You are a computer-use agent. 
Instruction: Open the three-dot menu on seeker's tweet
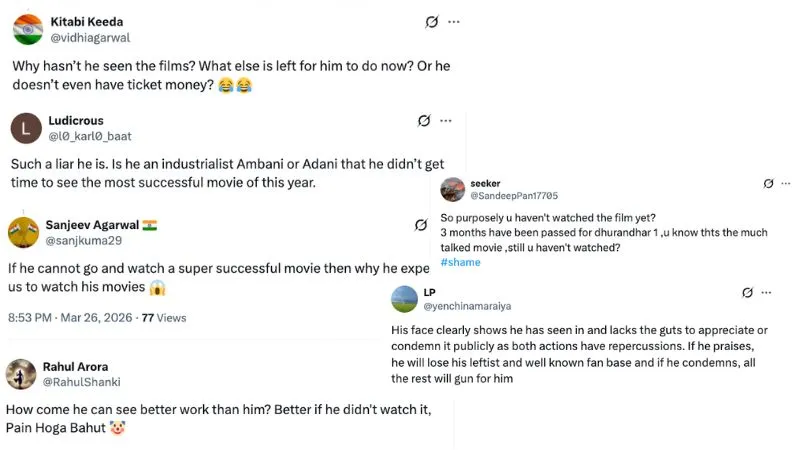click(x=786, y=184)
